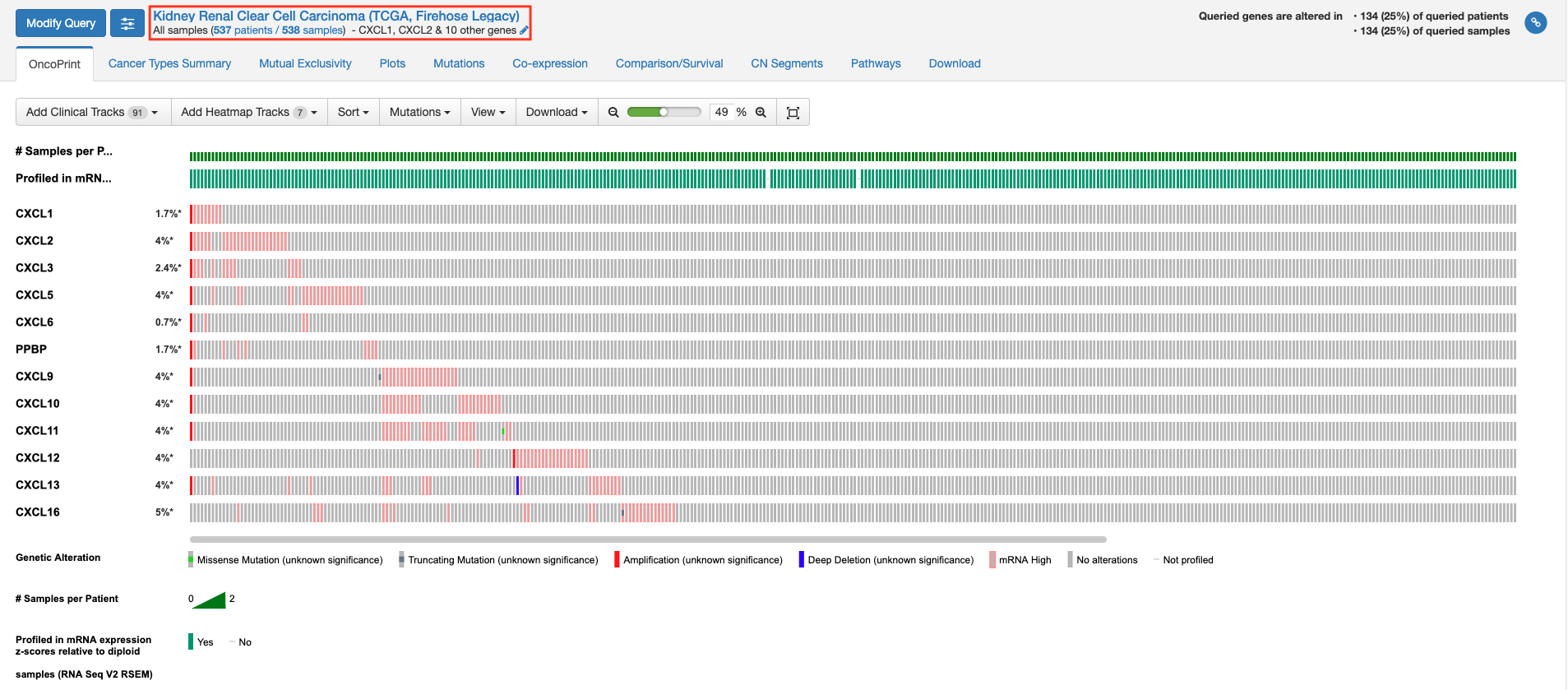1568x690 pixels.
Task: Open query settings sliders icon
Action: 127,23
